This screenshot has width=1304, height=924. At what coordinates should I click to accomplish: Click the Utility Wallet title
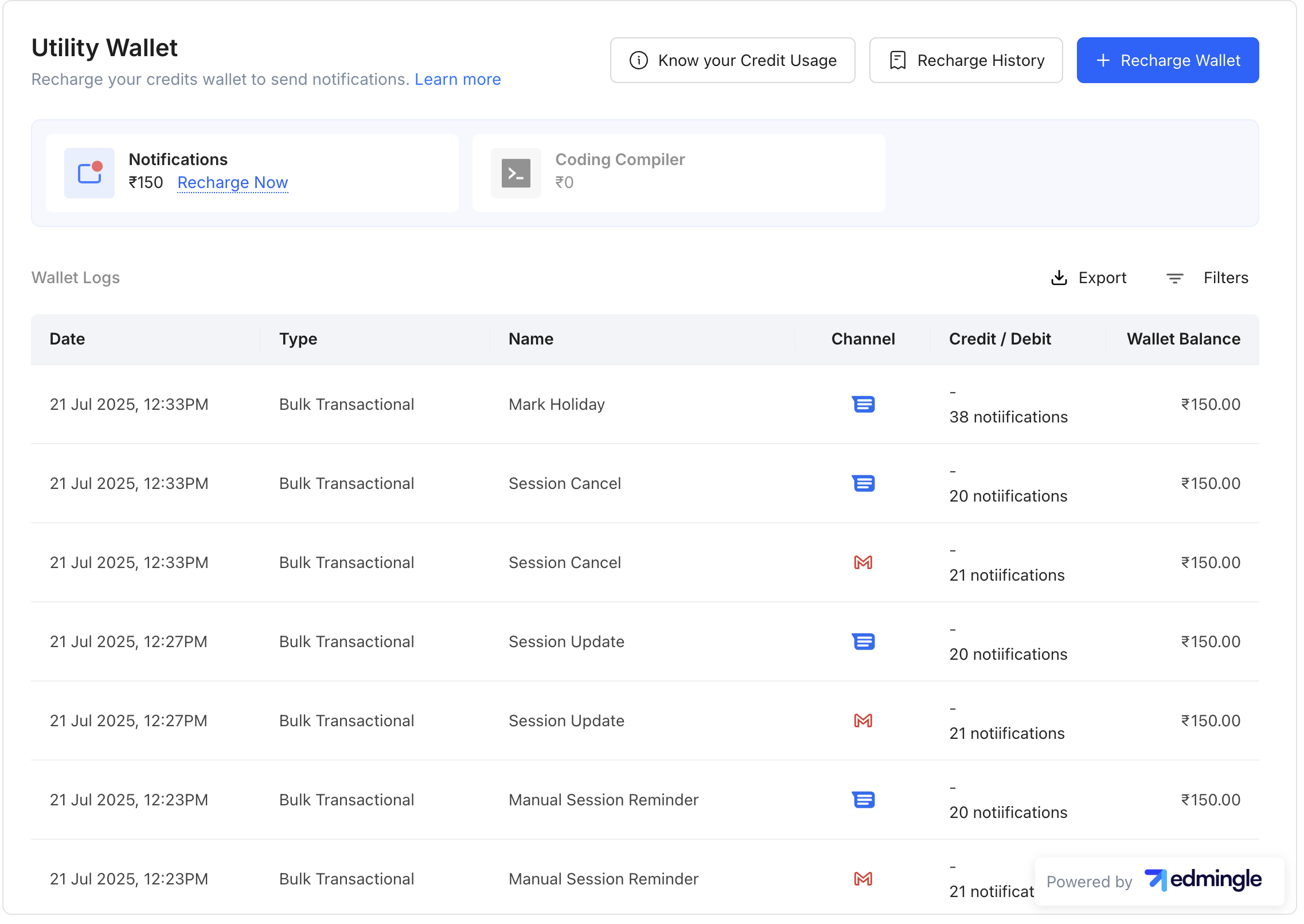pos(104,48)
